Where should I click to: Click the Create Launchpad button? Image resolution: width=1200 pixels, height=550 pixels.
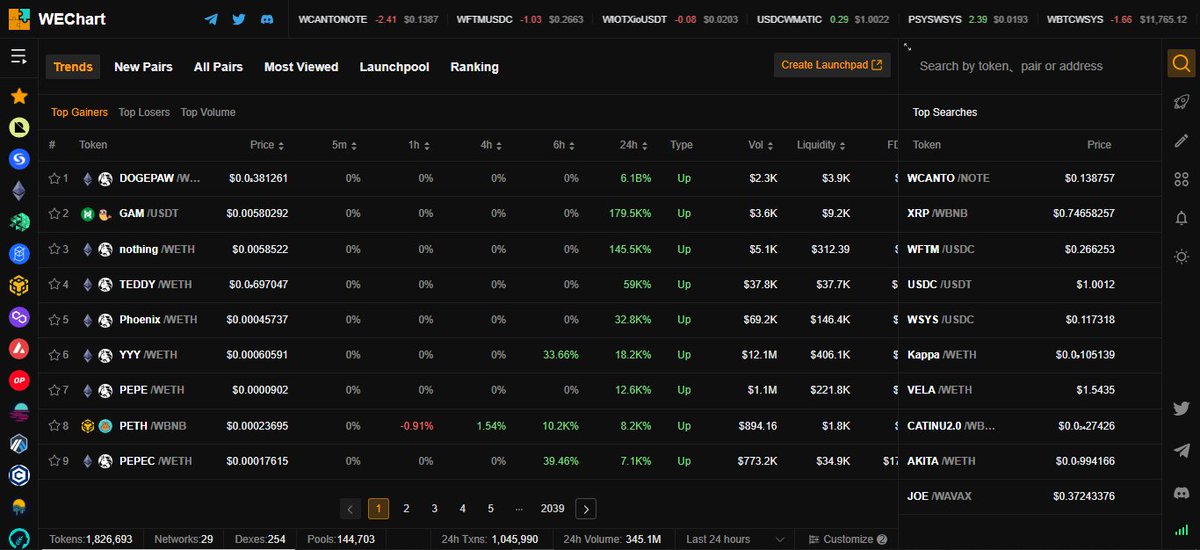coord(832,65)
